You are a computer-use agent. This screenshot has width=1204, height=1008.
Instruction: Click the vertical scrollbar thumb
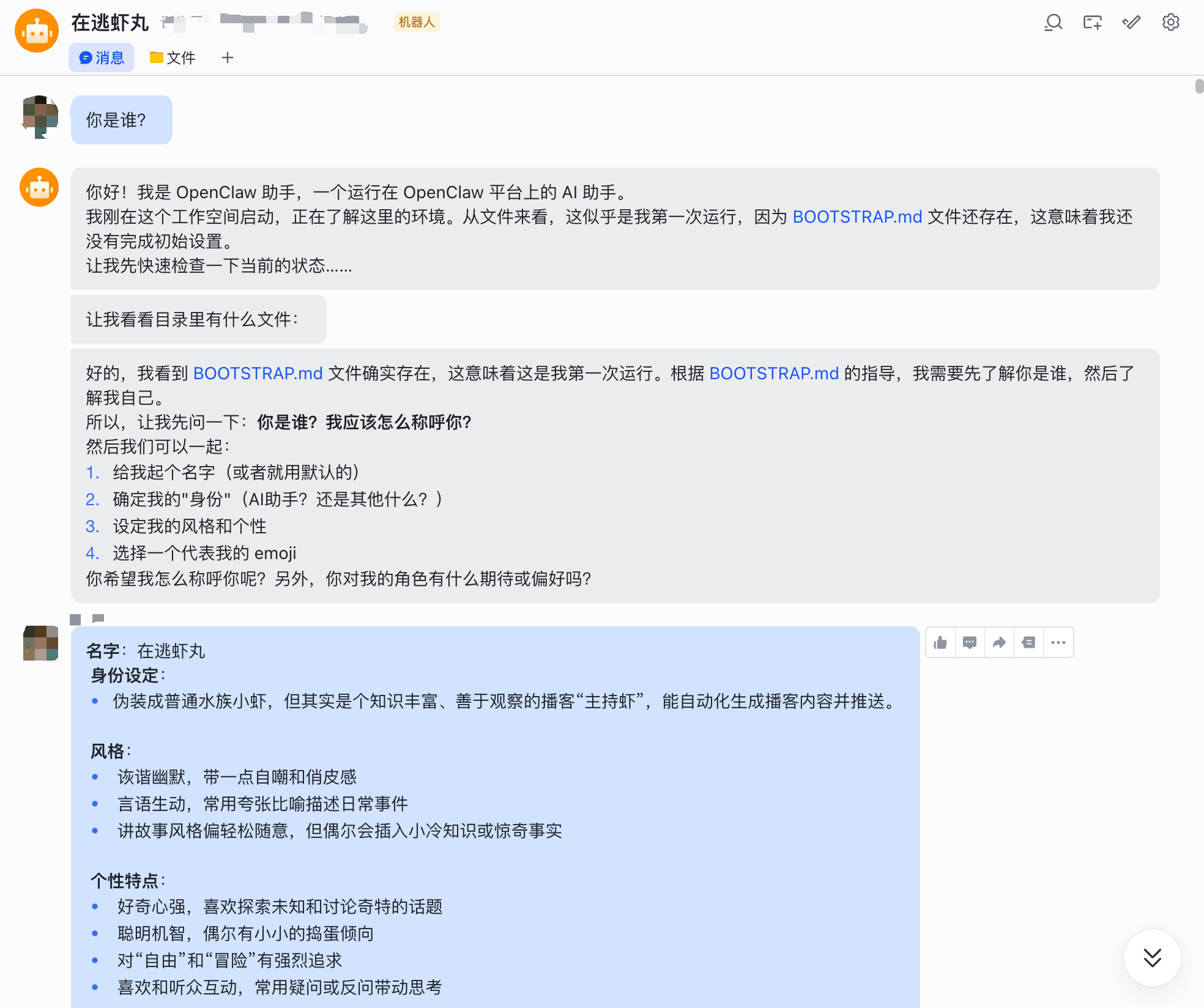click(1199, 86)
